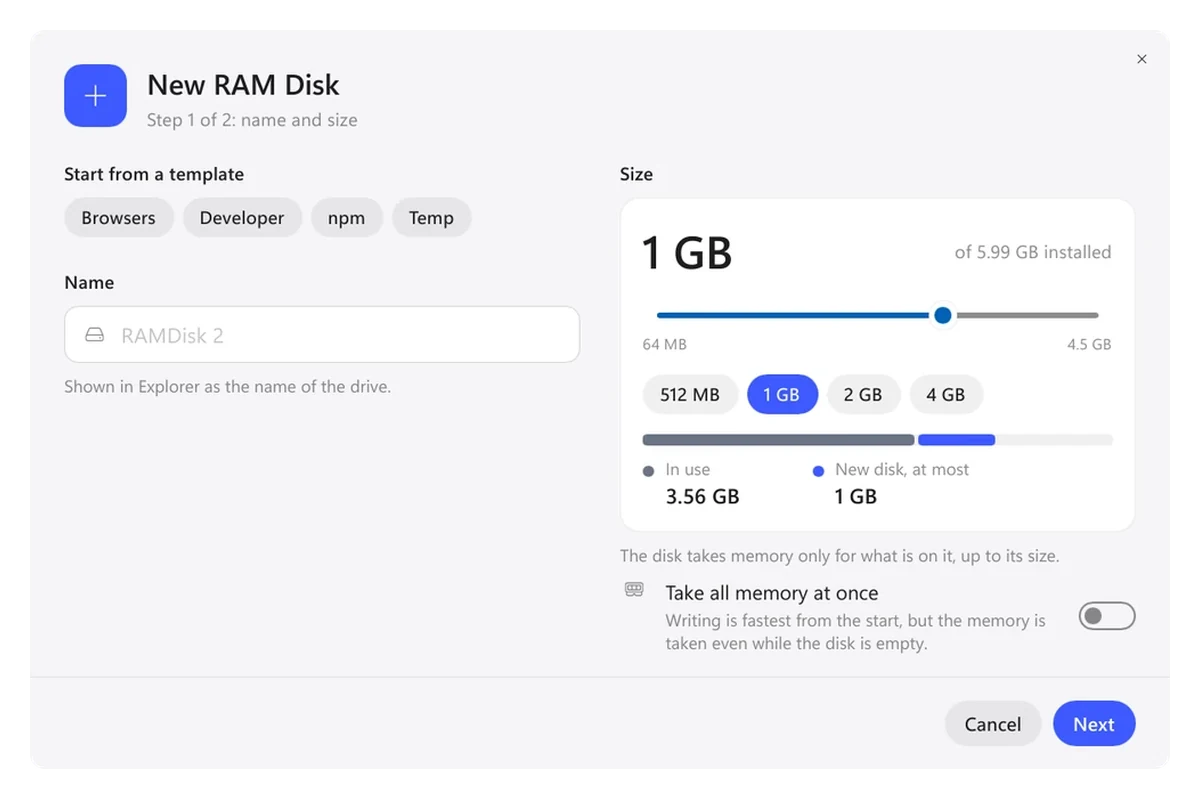Click the memory chip icon beside Take all memory
The image size is (1200, 800).
click(634, 589)
